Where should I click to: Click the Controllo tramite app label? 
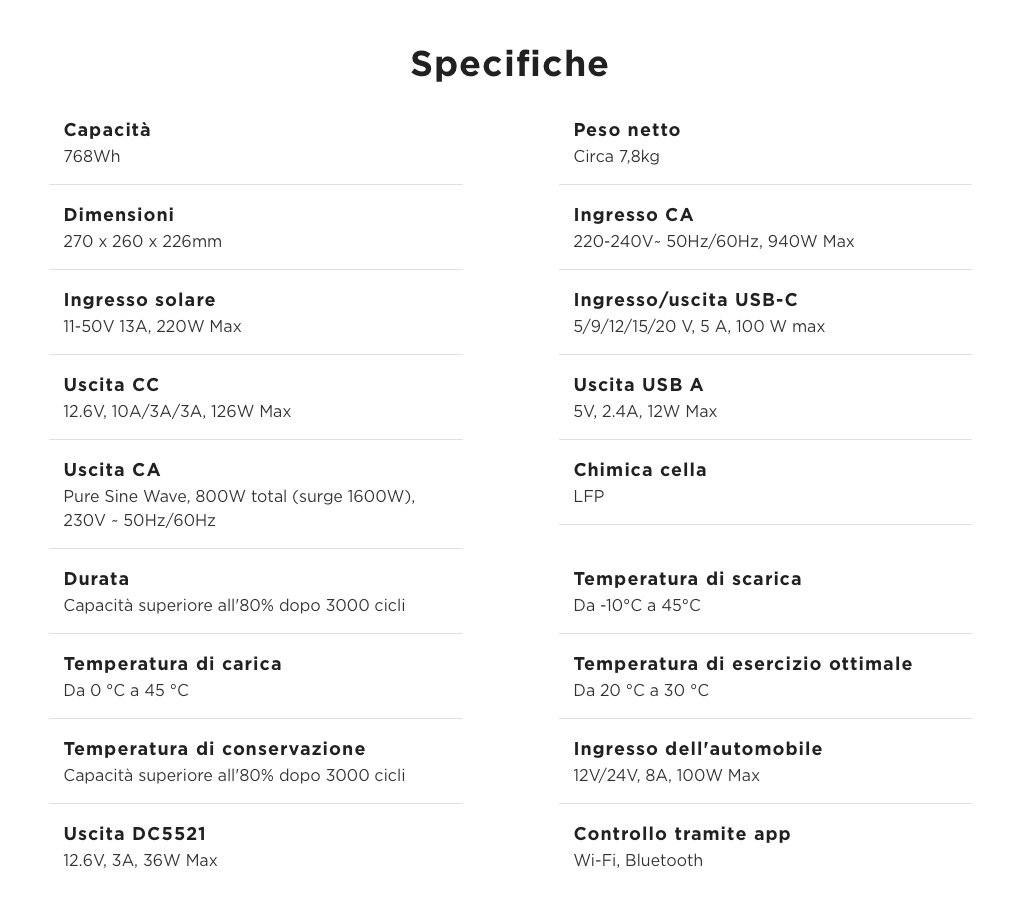682,834
